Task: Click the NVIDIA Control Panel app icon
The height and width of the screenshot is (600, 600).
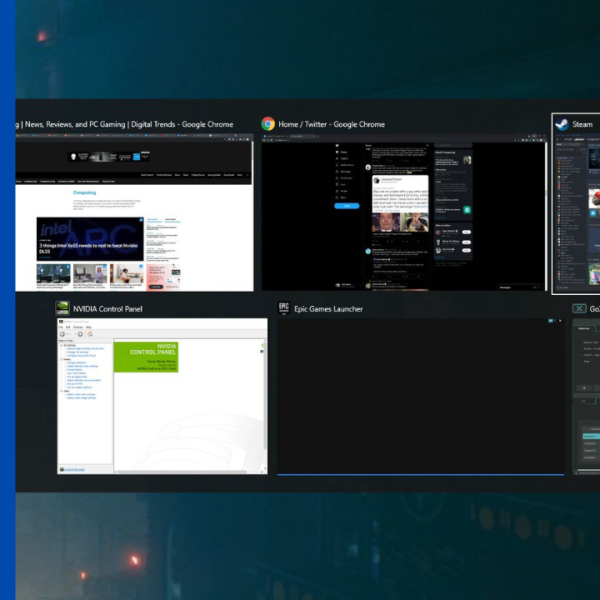Action: 63,309
